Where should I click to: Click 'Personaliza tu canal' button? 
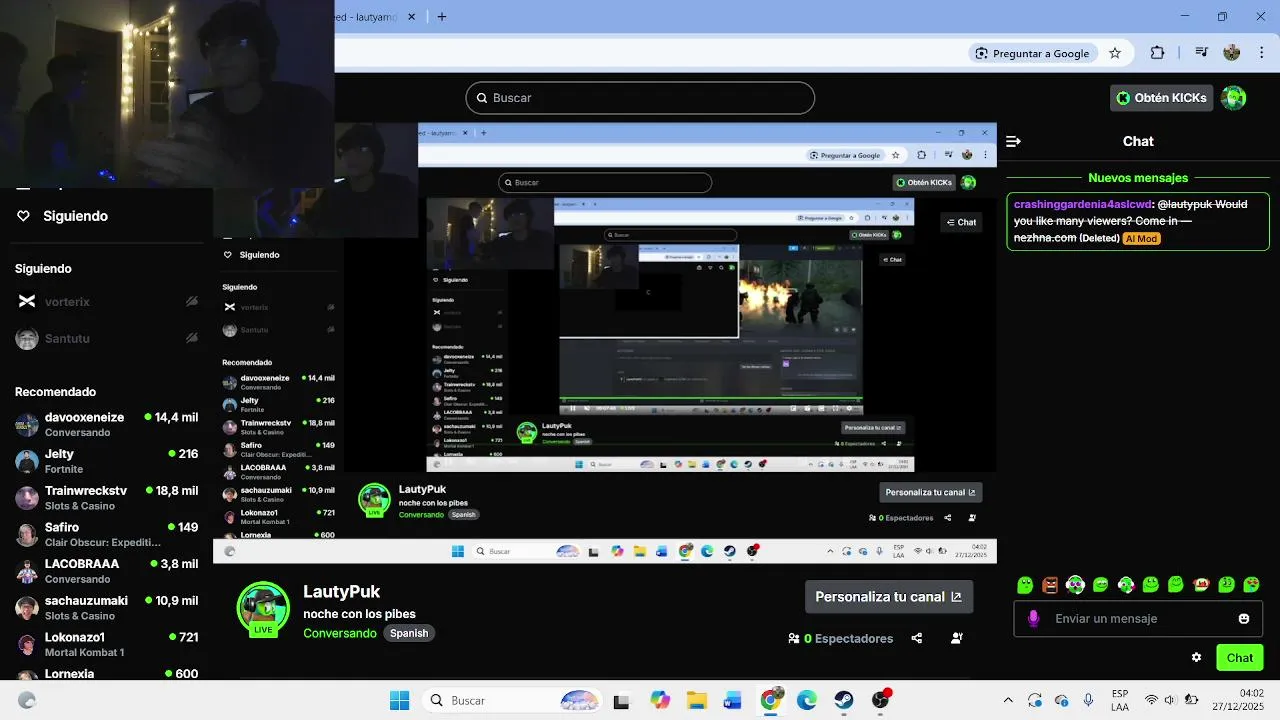tap(889, 597)
